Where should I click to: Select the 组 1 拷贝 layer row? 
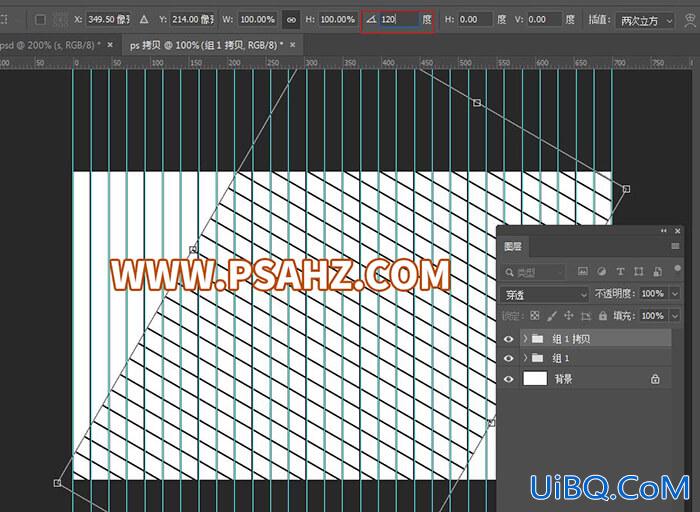pyautogui.click(x=596, y=339)
